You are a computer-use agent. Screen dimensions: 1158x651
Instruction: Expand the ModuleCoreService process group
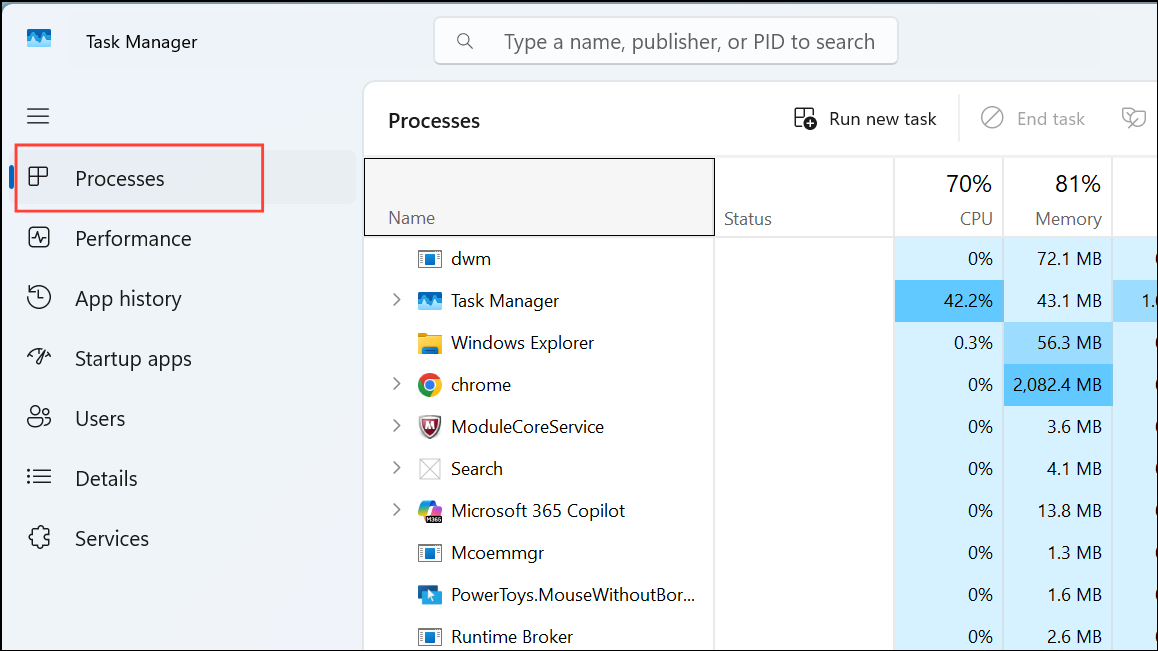click(x=397, y=426)
